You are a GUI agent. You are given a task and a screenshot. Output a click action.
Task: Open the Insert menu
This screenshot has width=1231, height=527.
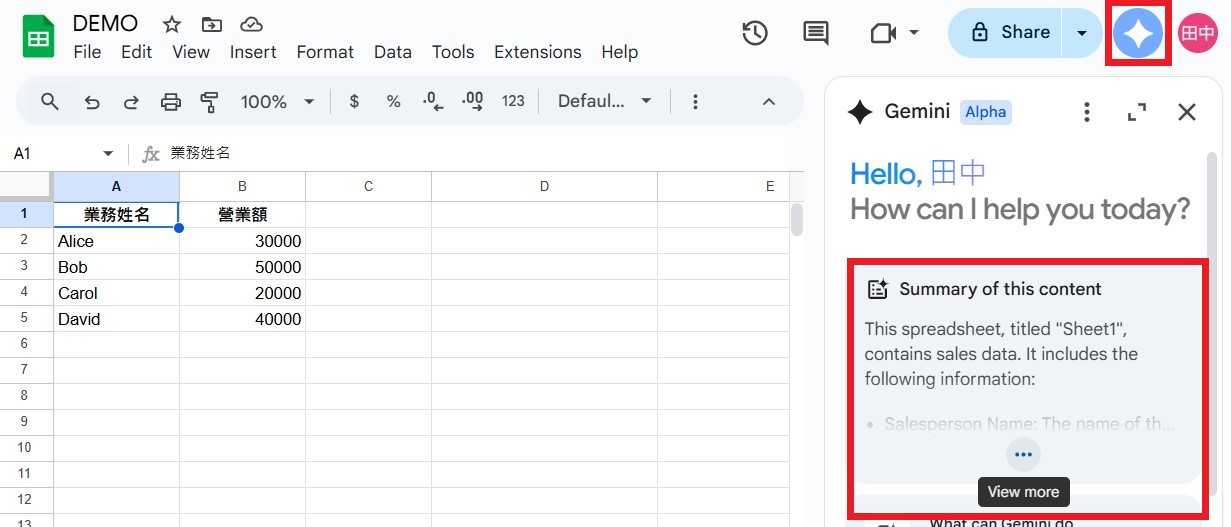[x=253, y=52]
